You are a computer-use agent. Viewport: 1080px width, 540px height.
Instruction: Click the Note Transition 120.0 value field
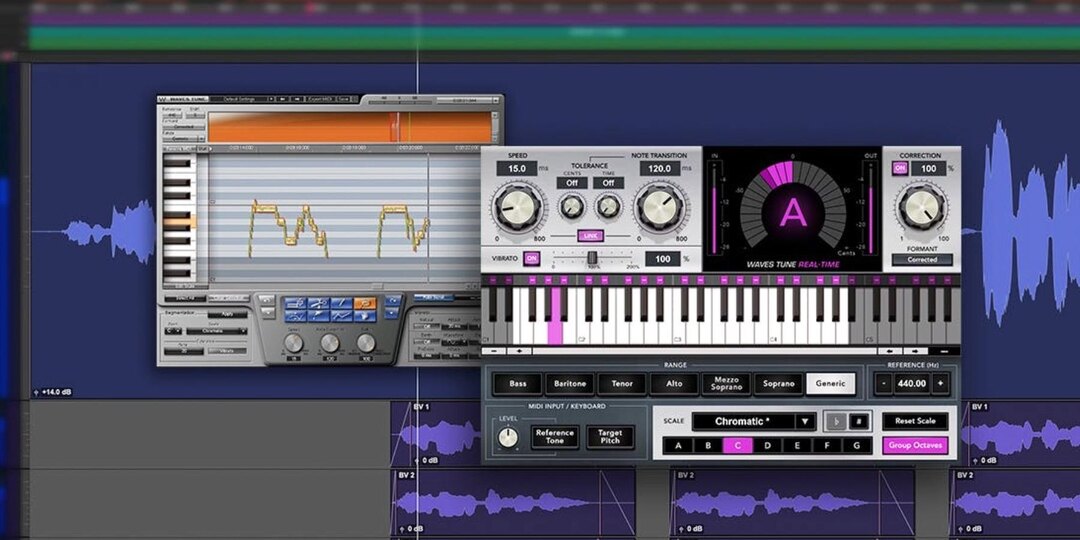tap(660, 168)
